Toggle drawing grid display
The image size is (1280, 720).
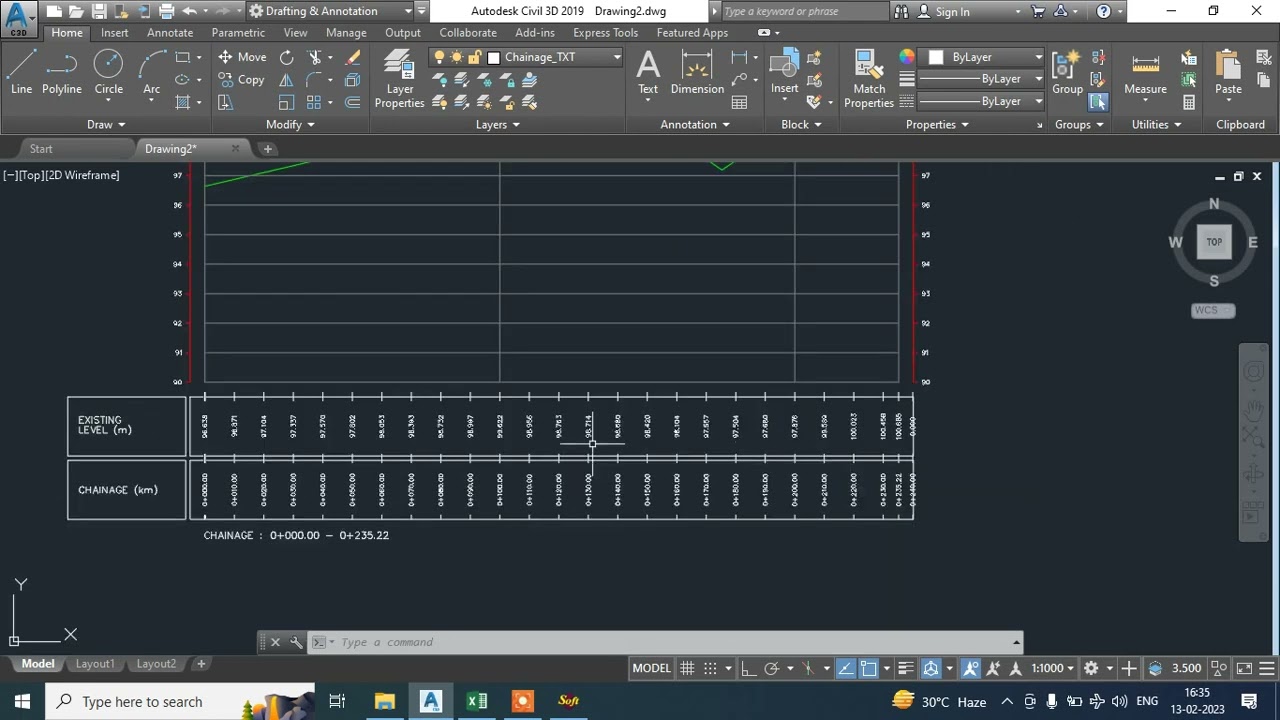[x=687, y=668]
